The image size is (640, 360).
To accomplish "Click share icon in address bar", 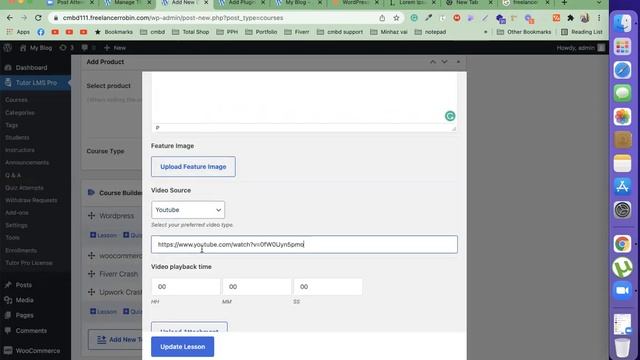I will [x=382, y=18].
